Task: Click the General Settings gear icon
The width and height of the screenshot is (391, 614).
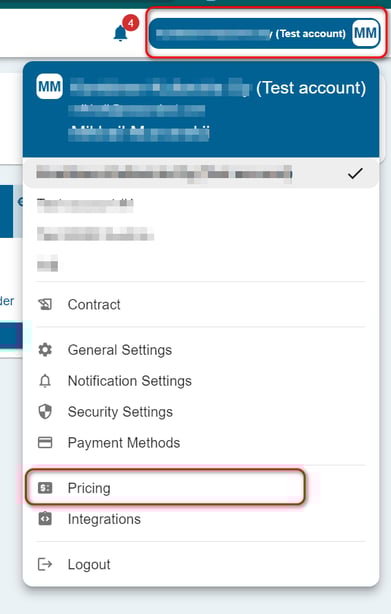Action: coord(45,350)
